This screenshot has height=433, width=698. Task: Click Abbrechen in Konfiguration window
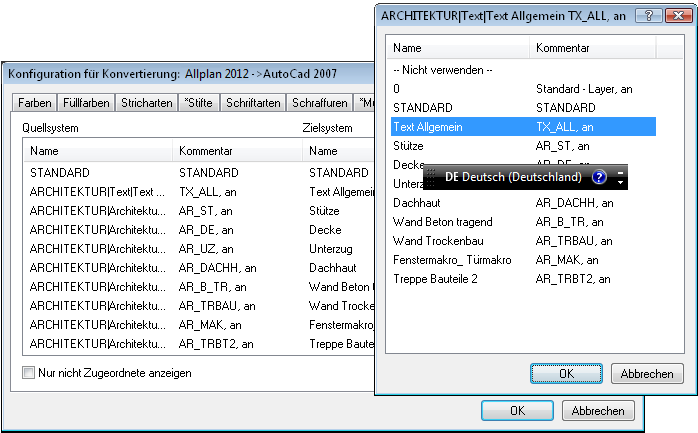pyautogui.click(x=598, y=410)
